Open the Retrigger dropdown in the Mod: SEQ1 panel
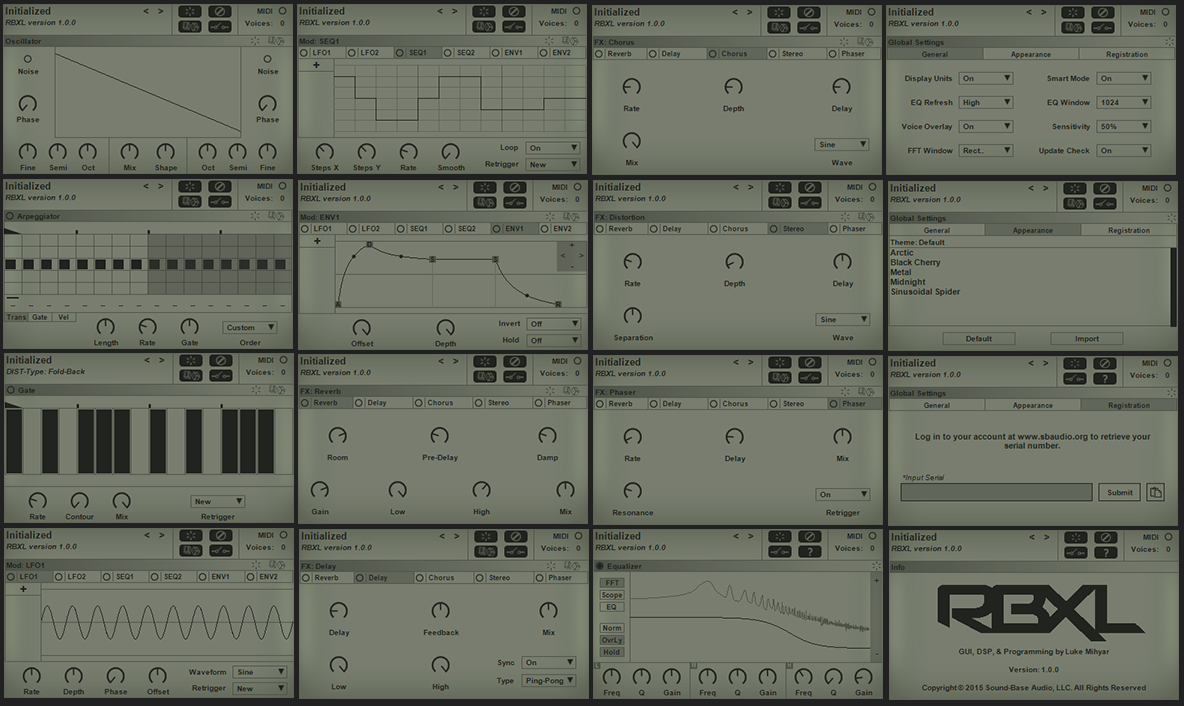 tap(553, 165)
